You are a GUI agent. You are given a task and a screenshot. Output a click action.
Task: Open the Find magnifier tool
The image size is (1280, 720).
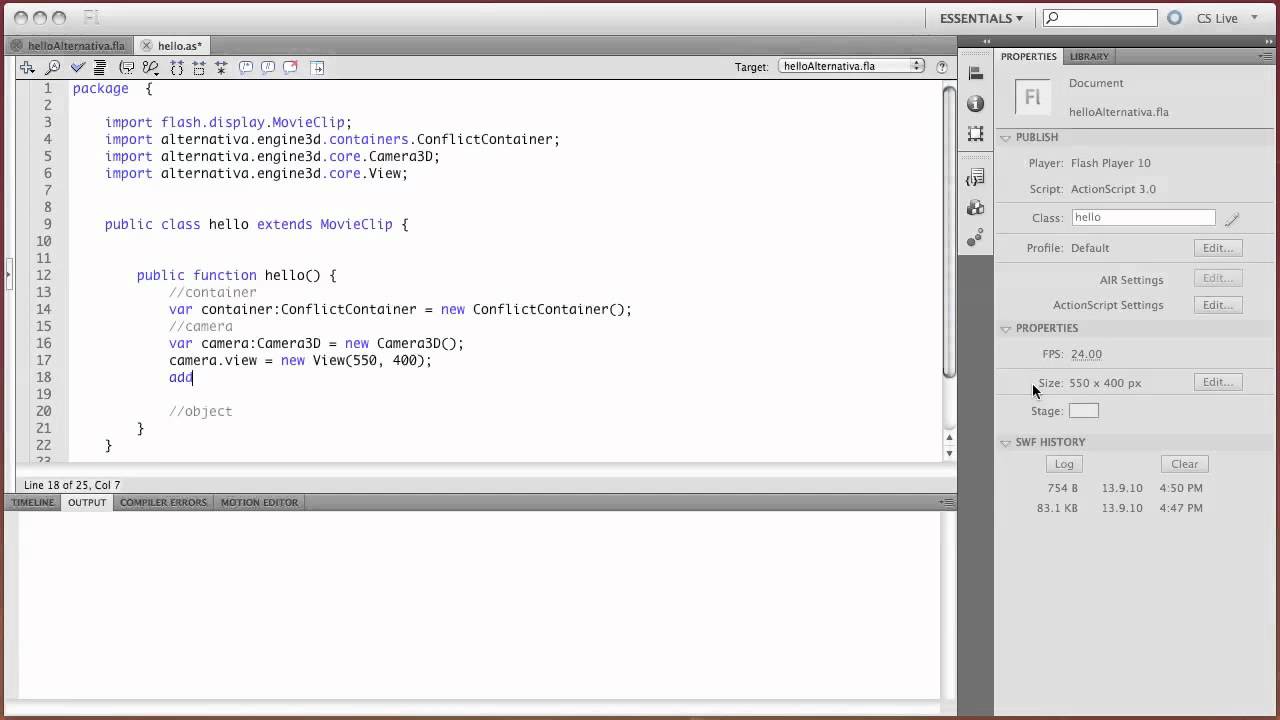(x=52, y=67)
